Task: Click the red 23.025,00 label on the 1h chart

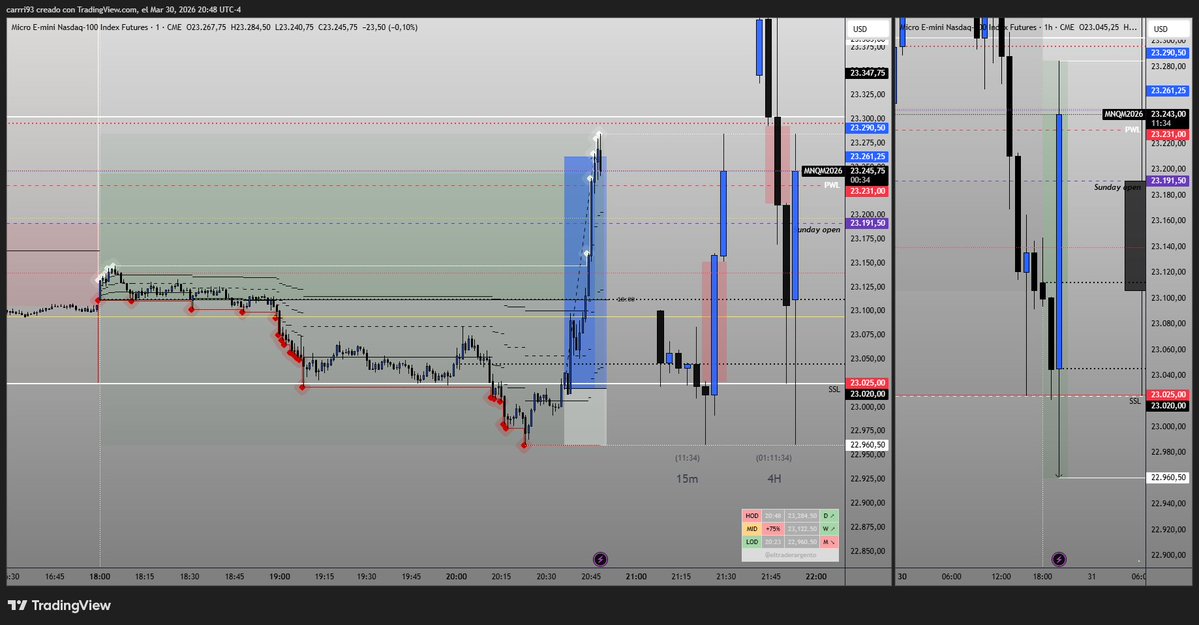Action: click(x=1168, y=395)
